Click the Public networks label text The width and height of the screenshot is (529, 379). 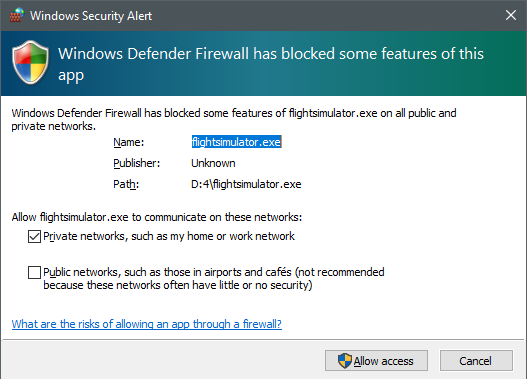pyautogui.click(x=214, y=278)
